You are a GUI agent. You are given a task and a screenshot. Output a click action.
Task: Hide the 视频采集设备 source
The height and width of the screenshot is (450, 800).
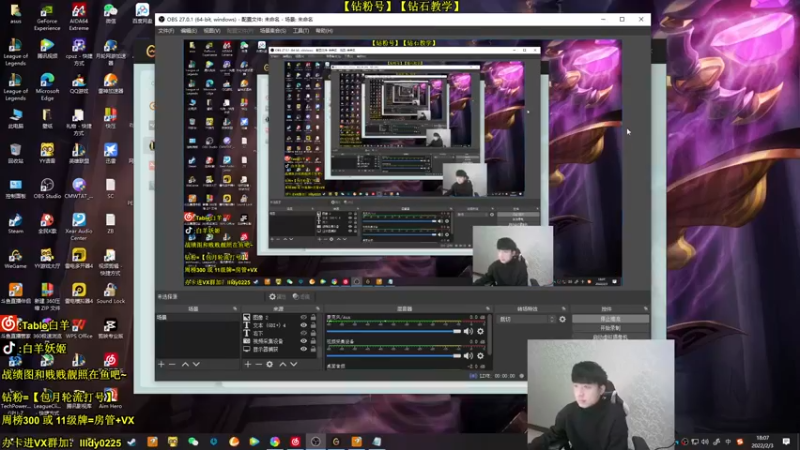[x=304, y=341]
